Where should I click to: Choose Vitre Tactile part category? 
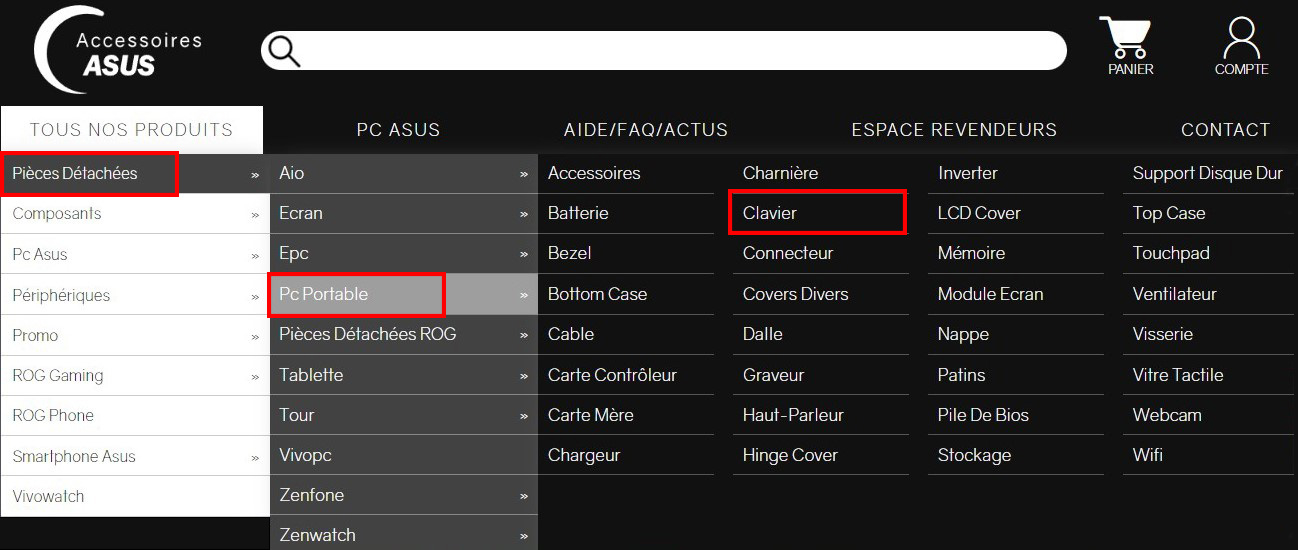1178,375
